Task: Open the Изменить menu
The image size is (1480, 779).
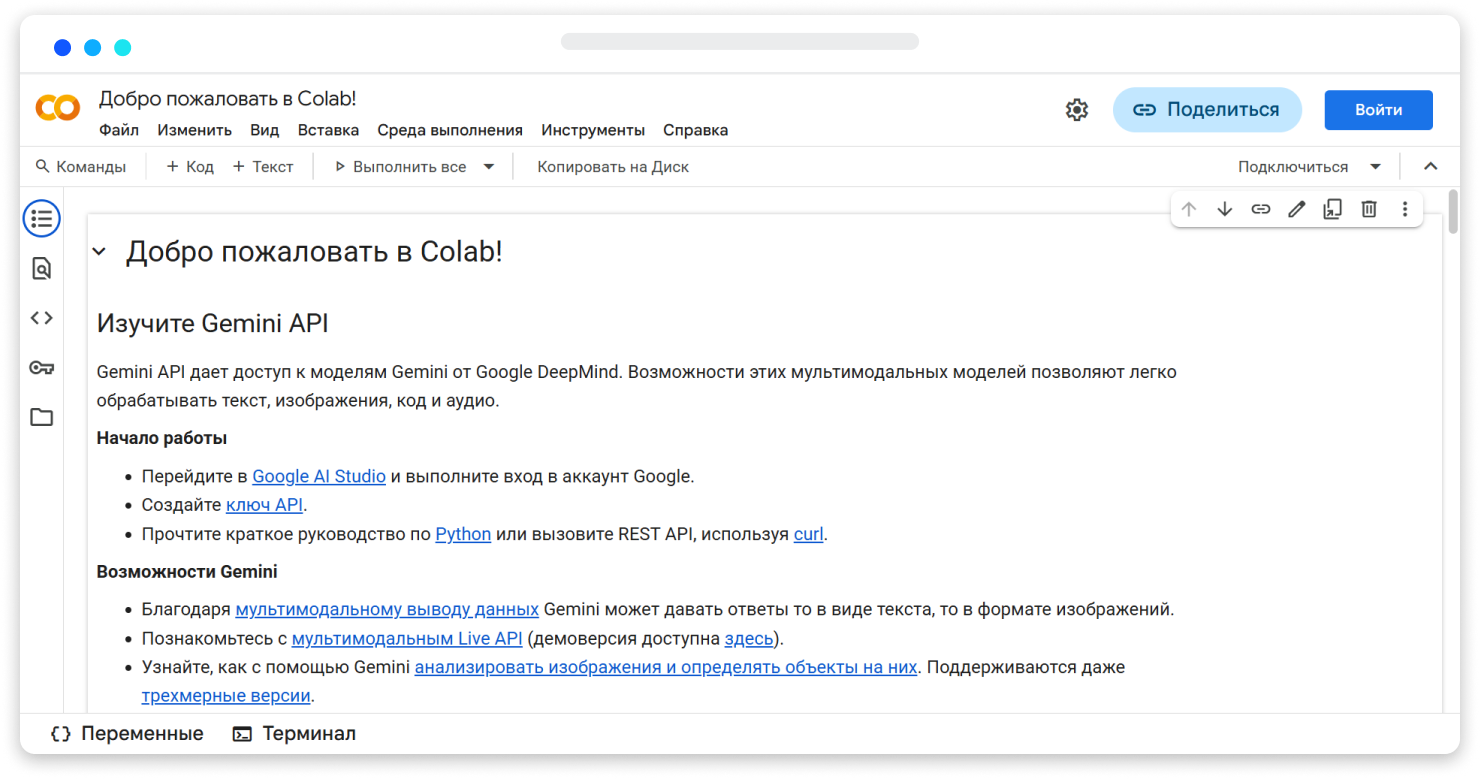Action: (194, 130)
